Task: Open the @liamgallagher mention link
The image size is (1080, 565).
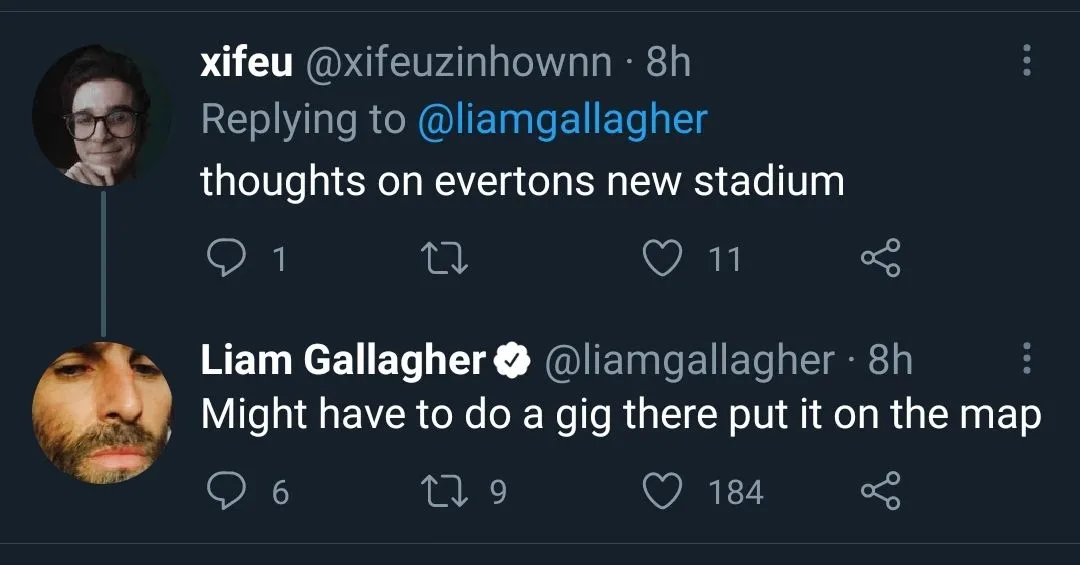Action: [x=561, y=120]
